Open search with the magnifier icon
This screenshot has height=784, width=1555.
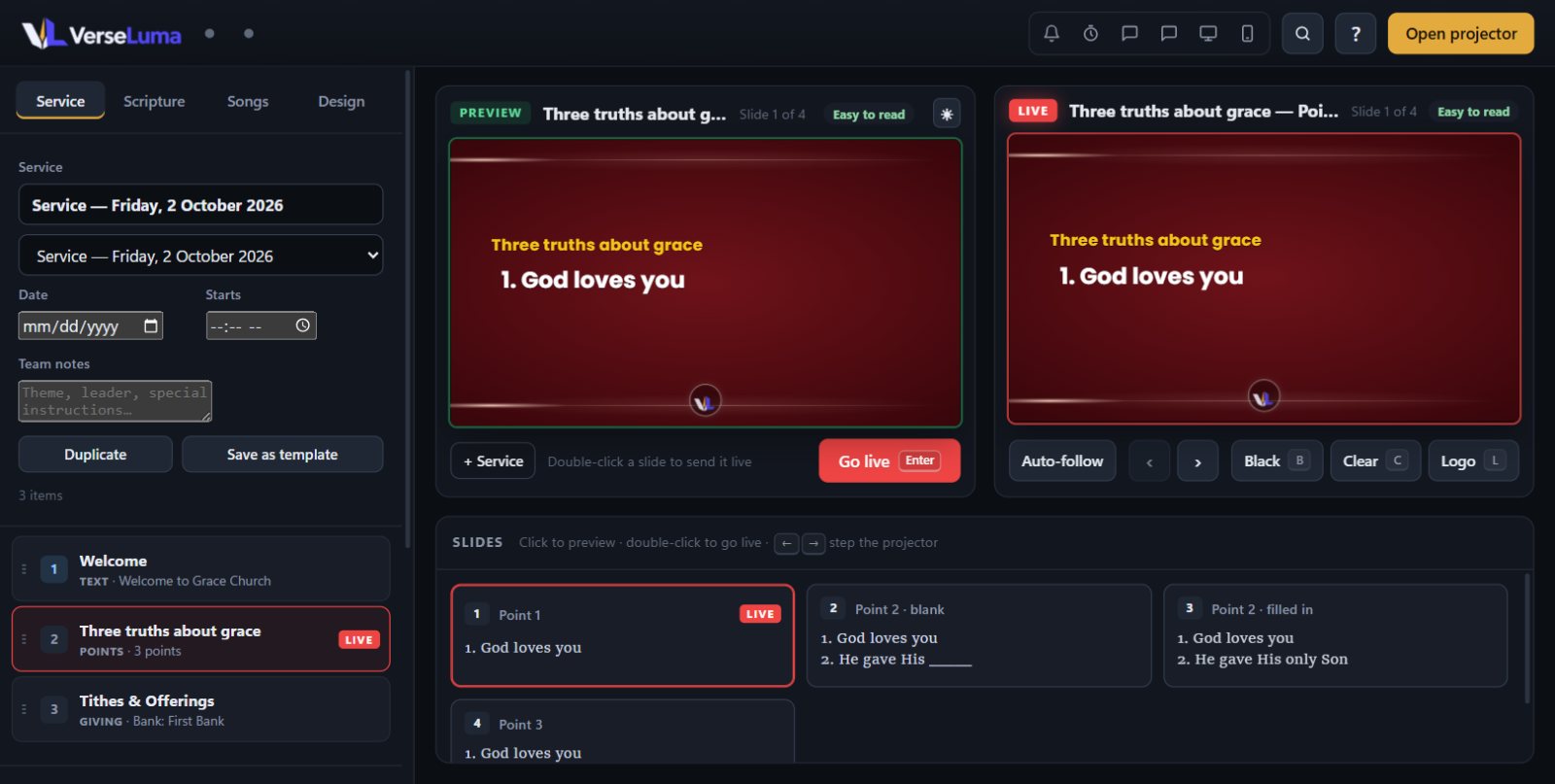pyautogui.click(x=1302, y=34)
